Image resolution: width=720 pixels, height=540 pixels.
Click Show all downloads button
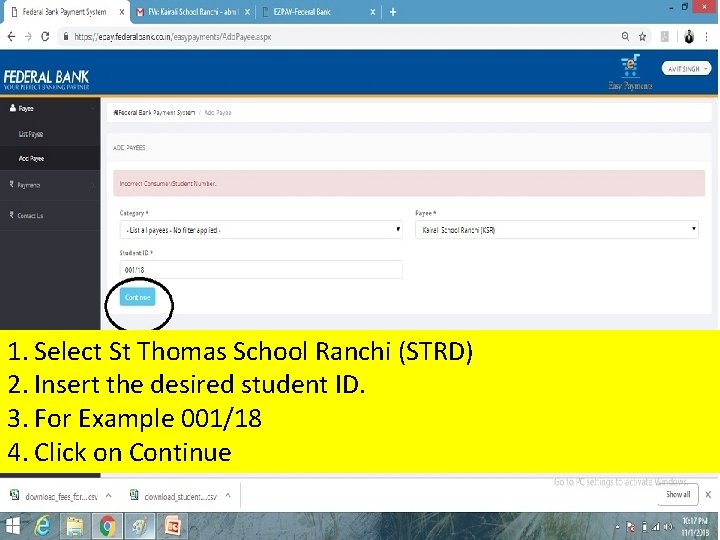point(678,495)
